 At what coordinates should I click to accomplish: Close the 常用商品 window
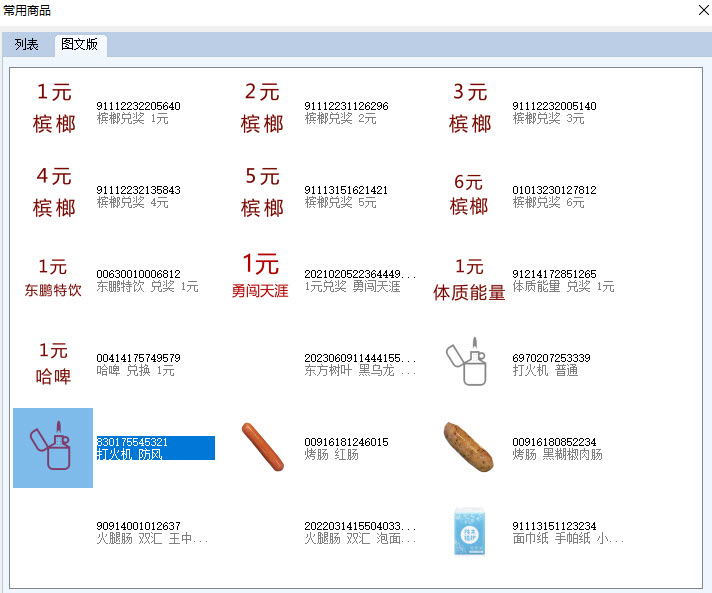click(x=699, y=10)
